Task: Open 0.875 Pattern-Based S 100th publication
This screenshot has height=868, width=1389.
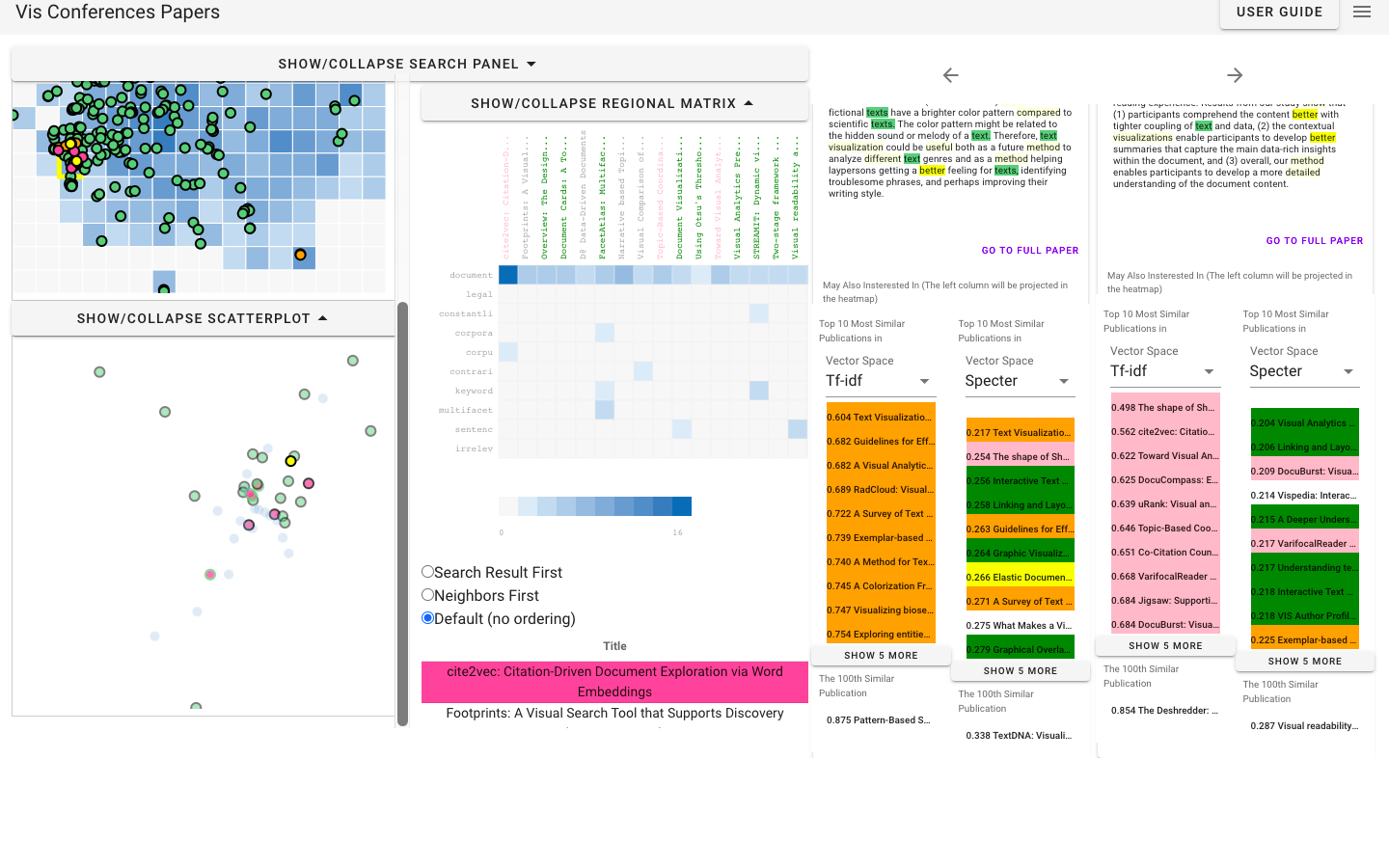Action: [x=881, y=720]
